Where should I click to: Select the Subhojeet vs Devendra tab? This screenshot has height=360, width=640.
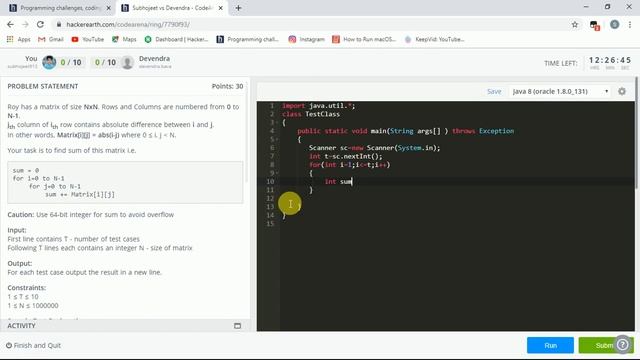[172, 8]
